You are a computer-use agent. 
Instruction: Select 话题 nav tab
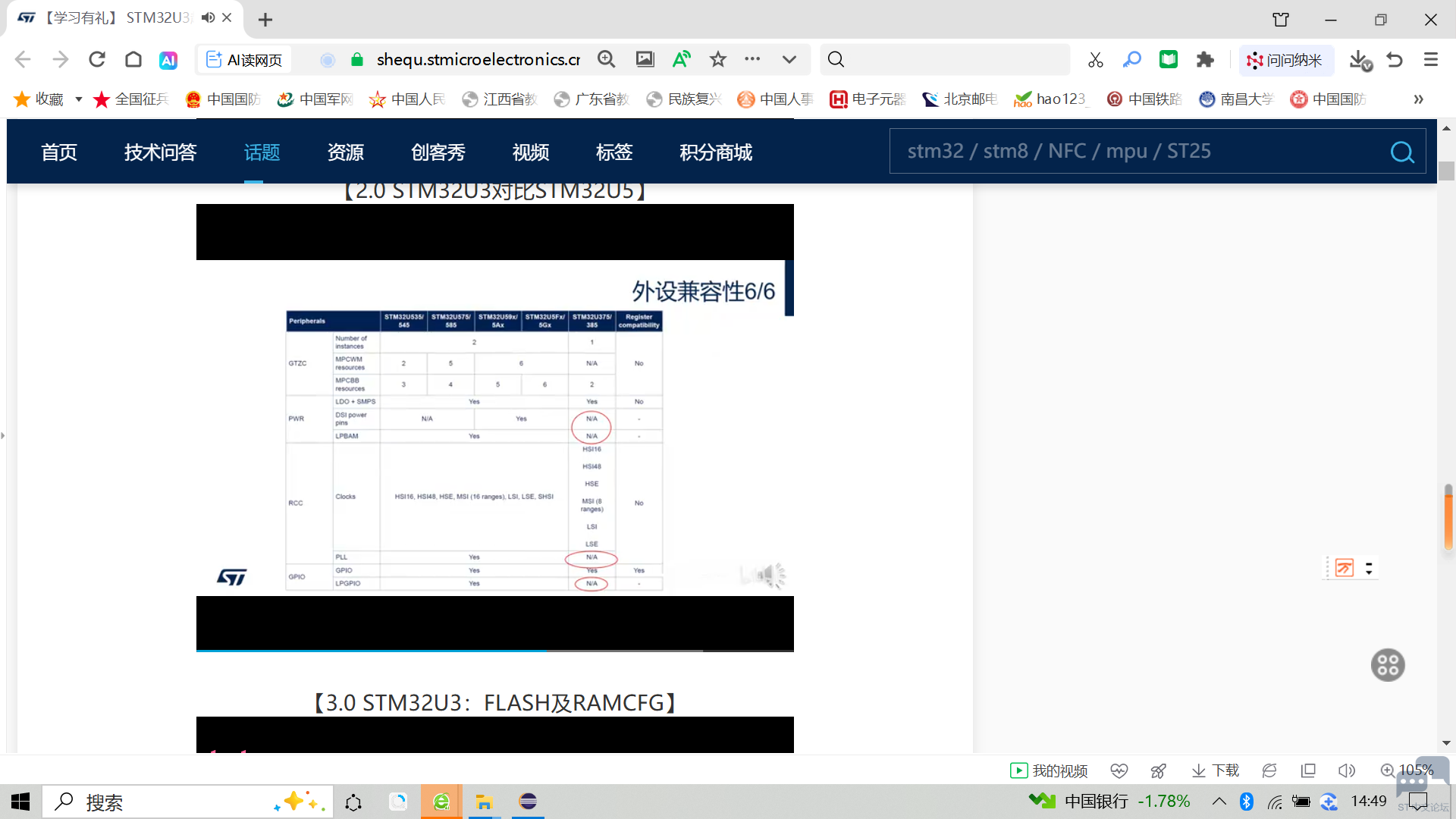coord(262,152)
